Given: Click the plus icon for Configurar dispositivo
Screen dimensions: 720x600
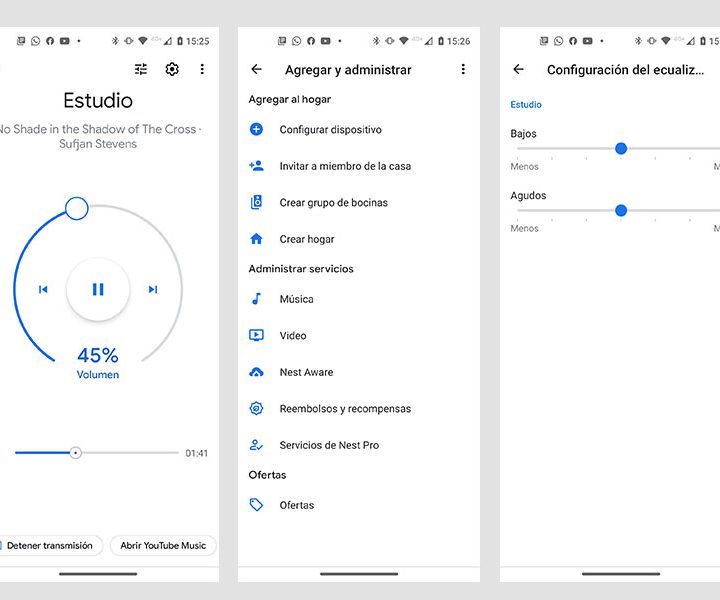Looking at the screenshot, I should coord(256,129).
